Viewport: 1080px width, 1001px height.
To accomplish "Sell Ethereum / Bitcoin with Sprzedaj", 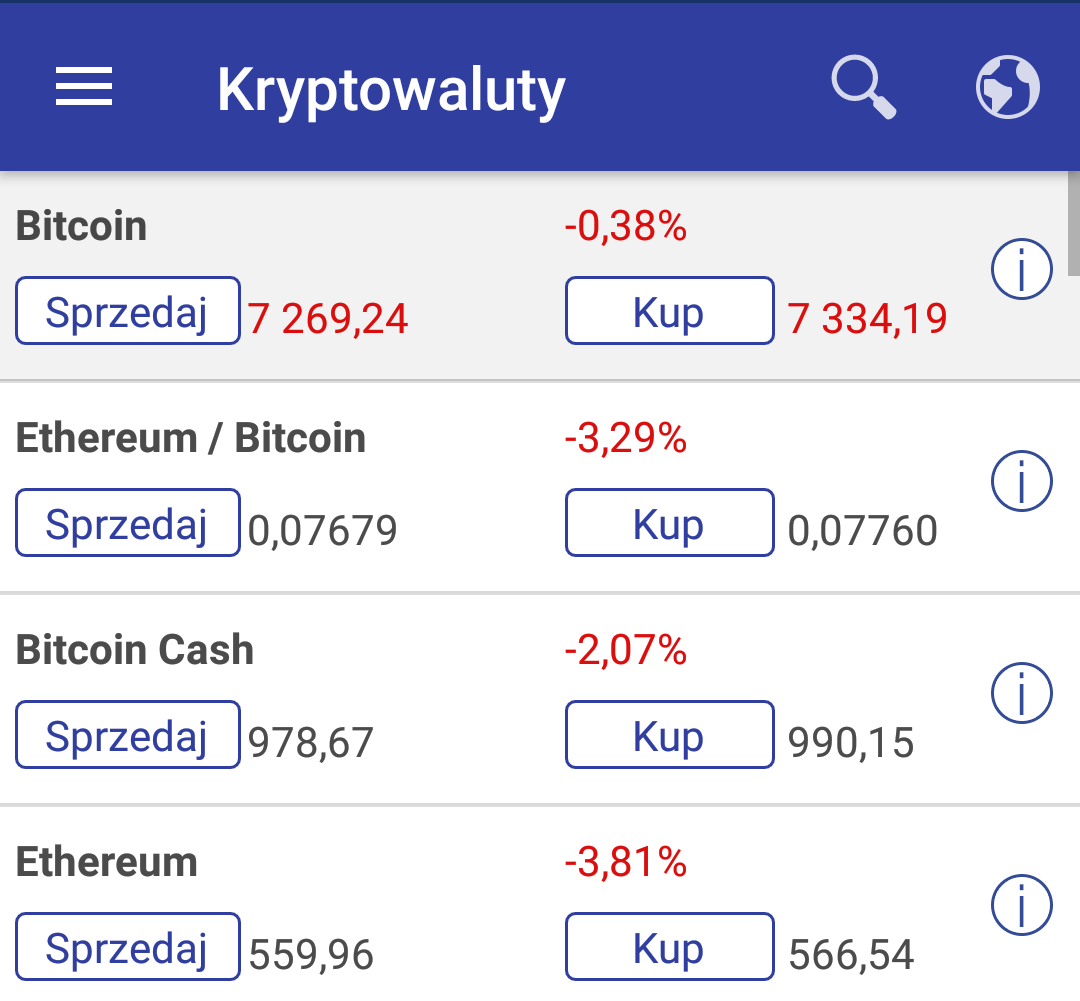I will click(128, 523).
